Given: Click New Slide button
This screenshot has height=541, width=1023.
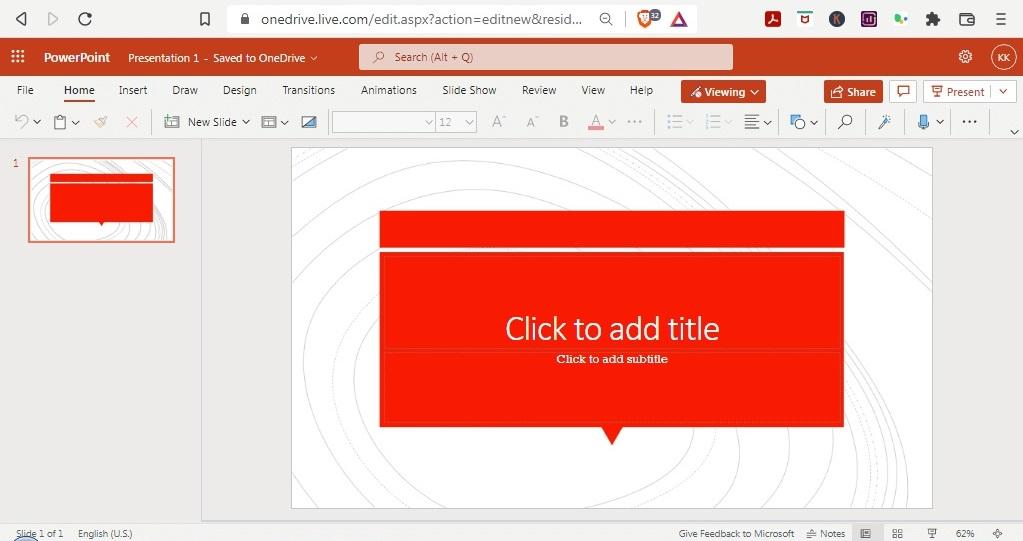Looking at the screenshot, I should point(200,121).
